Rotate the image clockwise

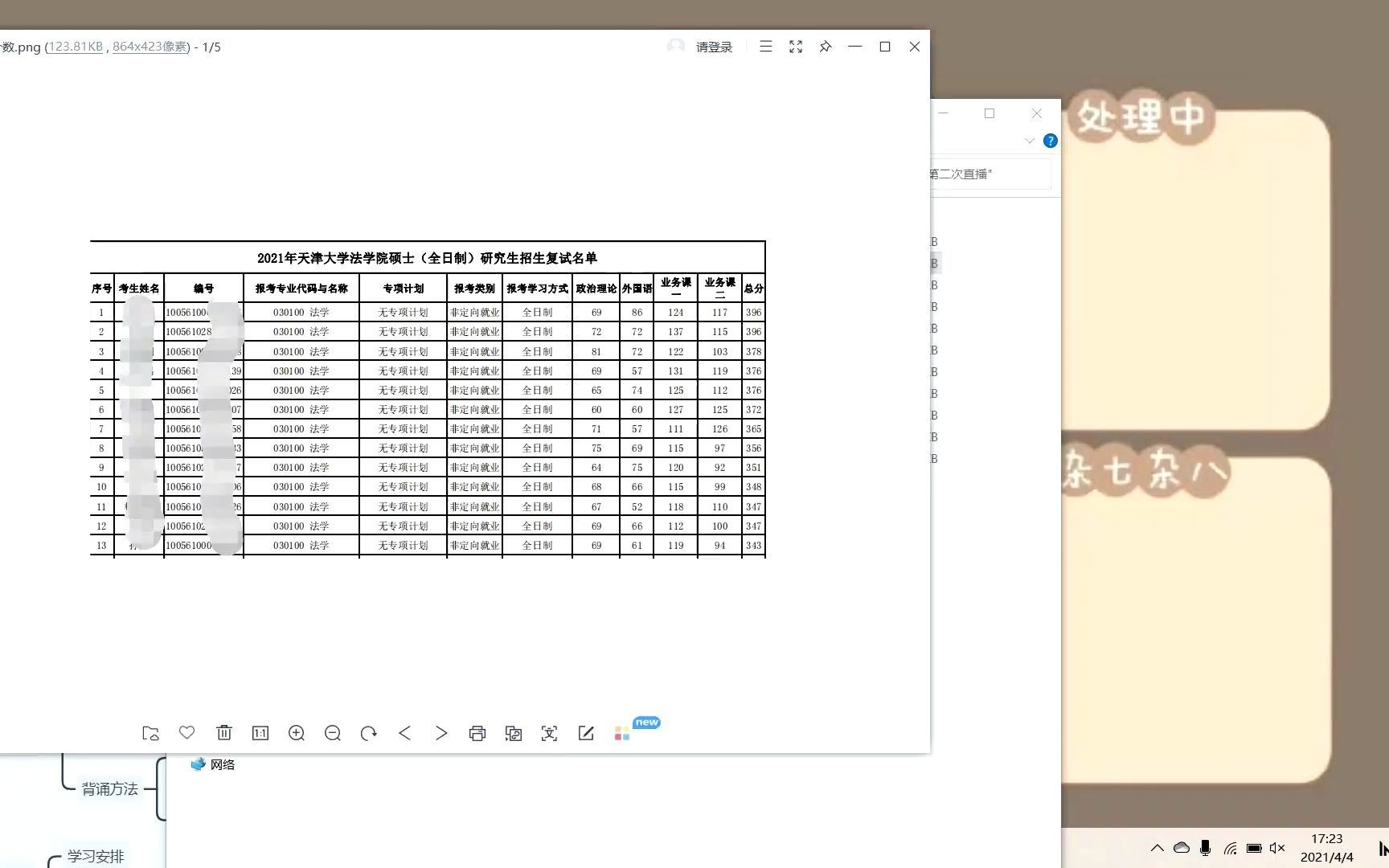369,733
